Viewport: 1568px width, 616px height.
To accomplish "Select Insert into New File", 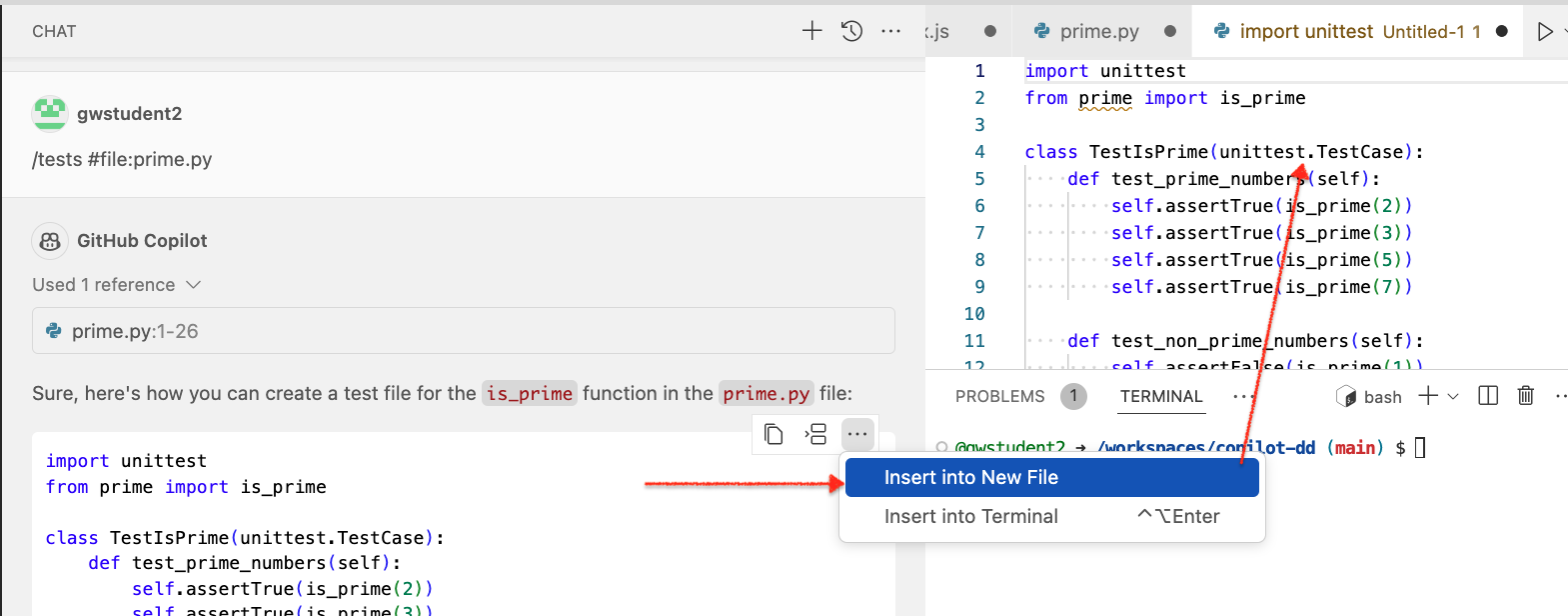I will 1051,477.
